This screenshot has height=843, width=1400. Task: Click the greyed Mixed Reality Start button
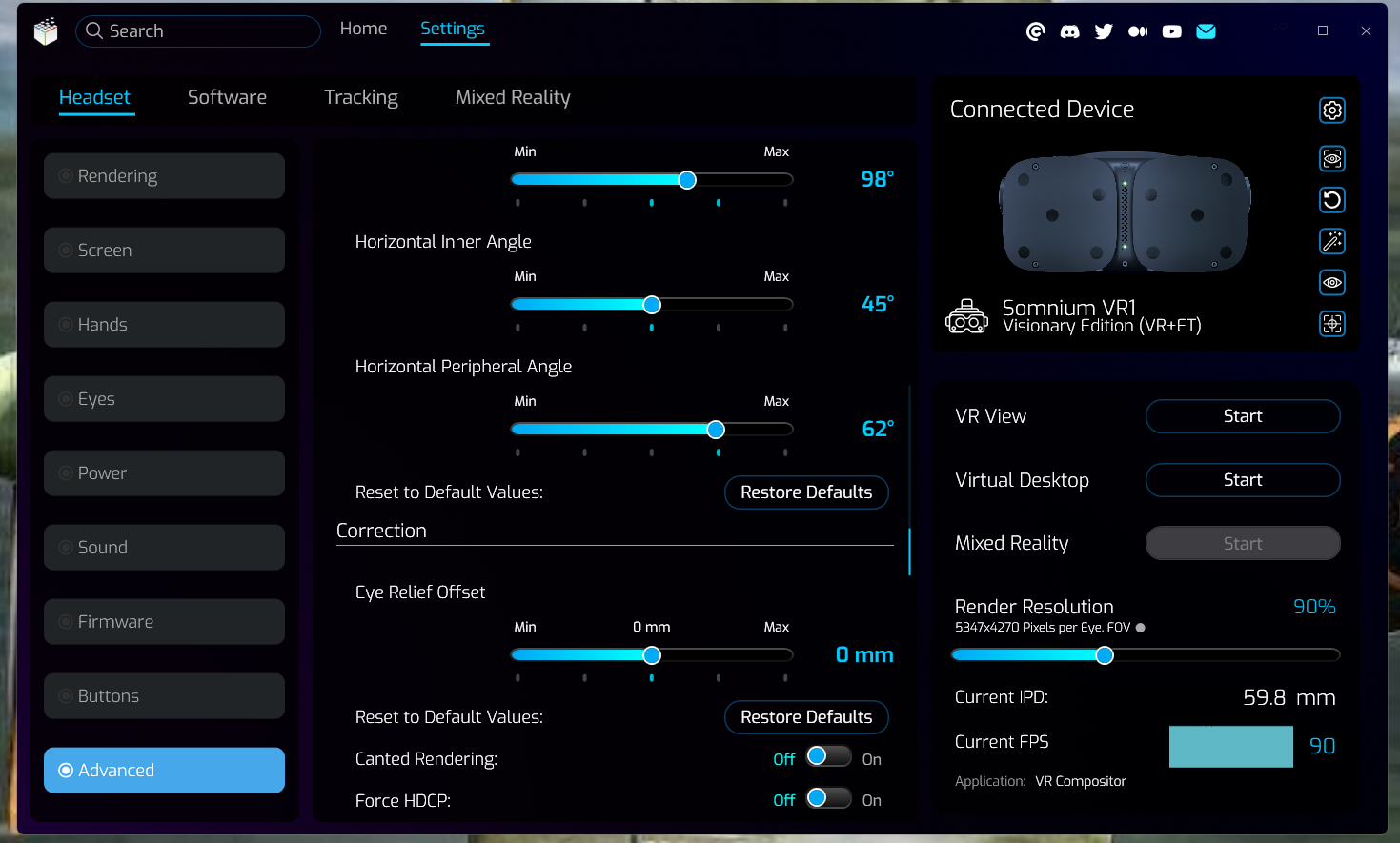click(1243, 543)
